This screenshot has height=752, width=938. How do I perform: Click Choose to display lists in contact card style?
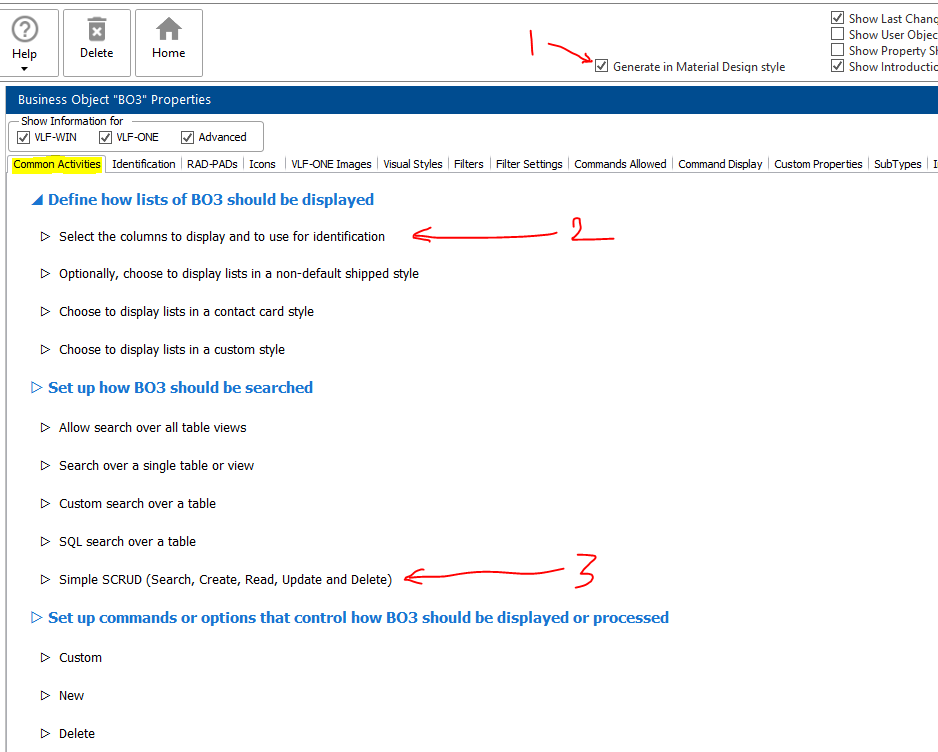pyautogui.click(x=186, y=312)
